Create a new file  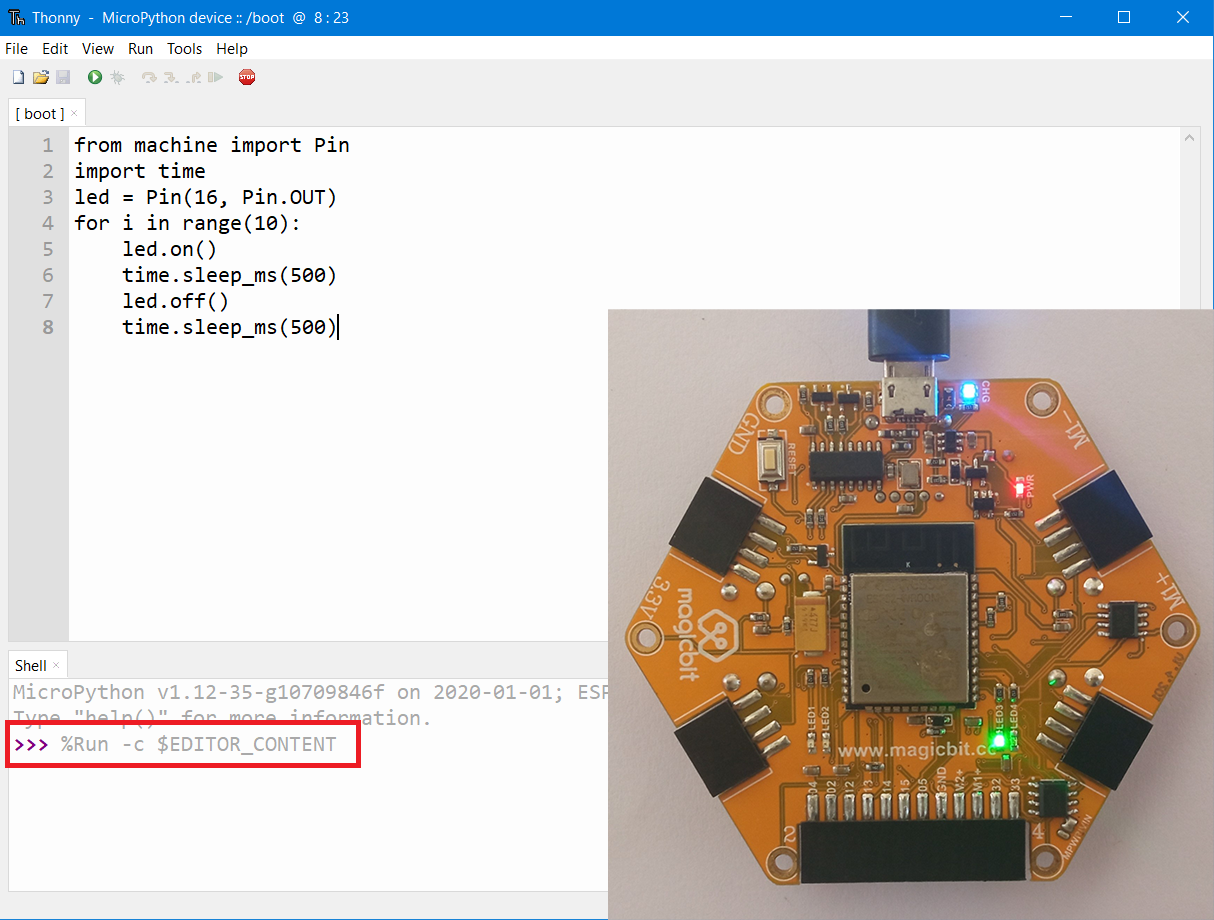17,77
